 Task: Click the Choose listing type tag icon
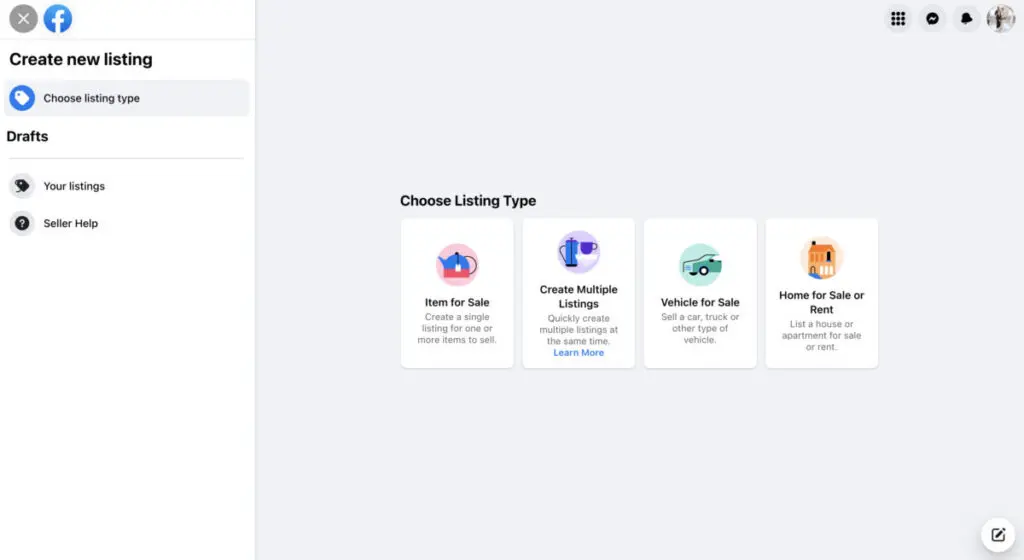pyautogui.click(x=22, y=98)
